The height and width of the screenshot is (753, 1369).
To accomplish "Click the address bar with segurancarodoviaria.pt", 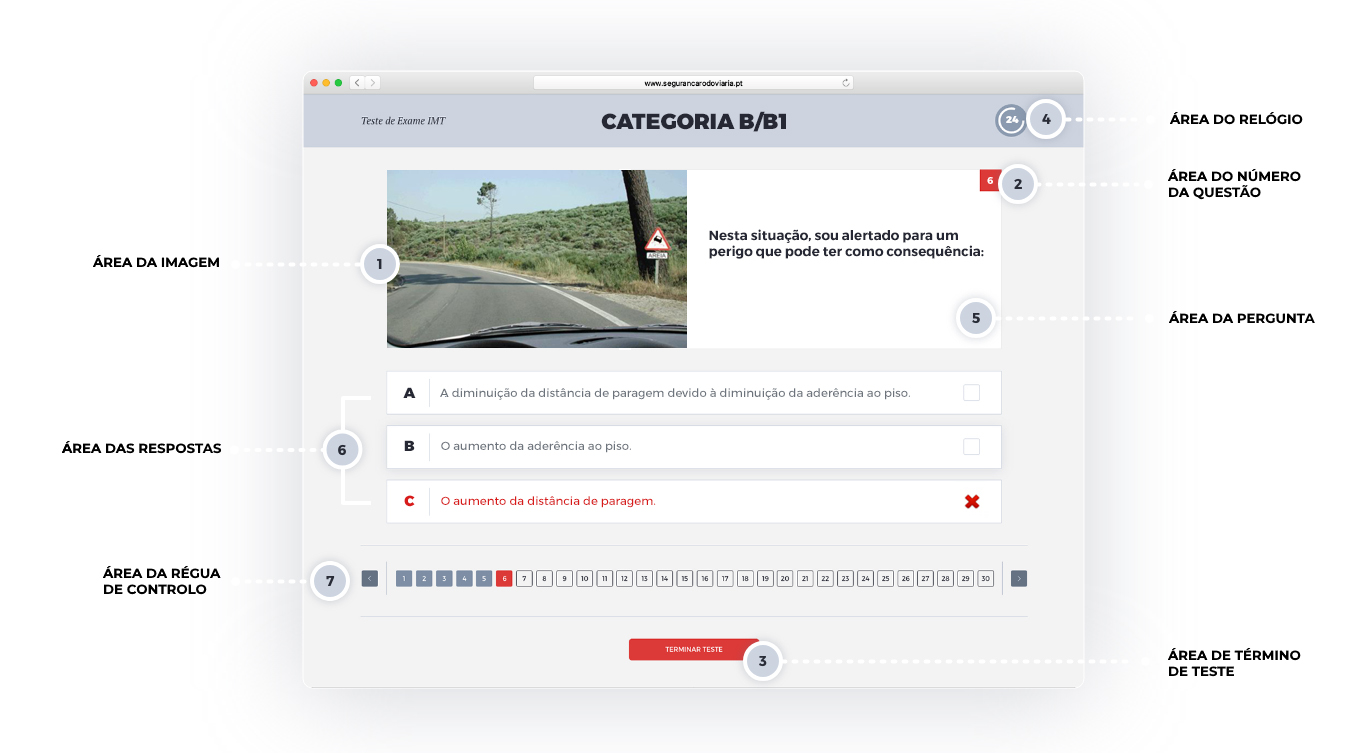I will pos(693,83).
